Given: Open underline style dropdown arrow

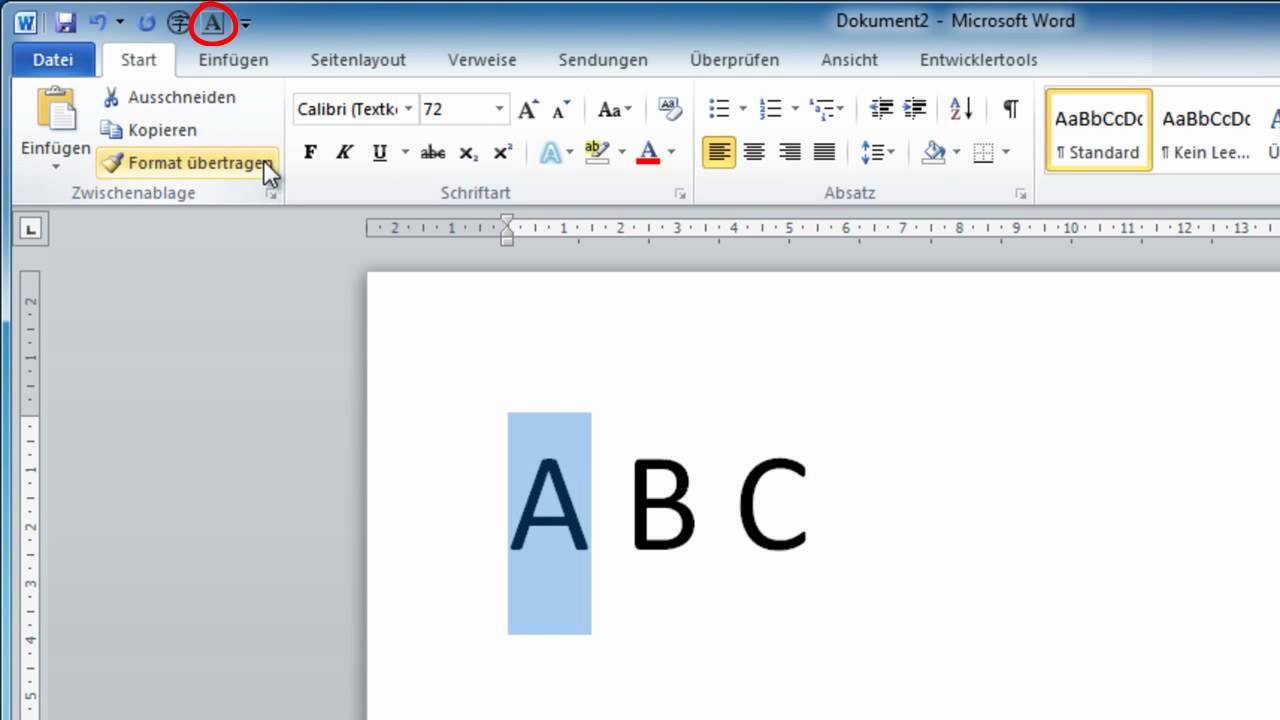Looking at the screenshot, I should tap(405, 152).
